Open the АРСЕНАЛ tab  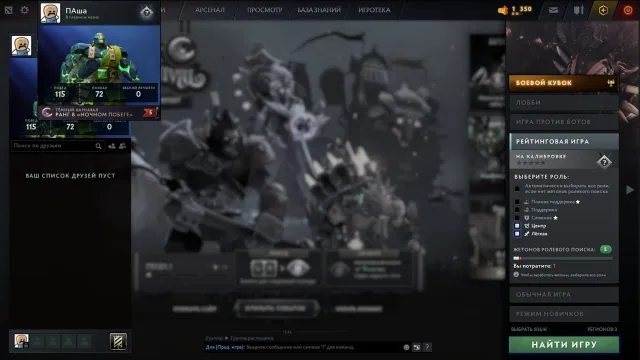tap(210, 10)
